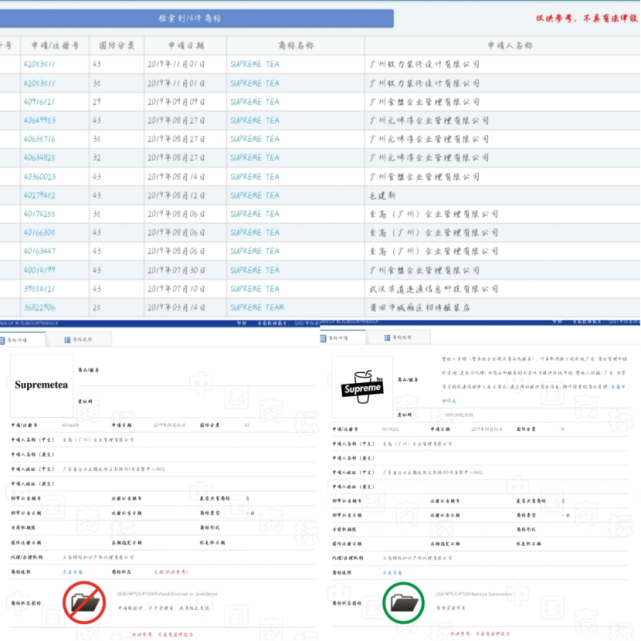641x641 pixels.
Task: Open application number 42053611 in class 43
Action: point(39,64)
